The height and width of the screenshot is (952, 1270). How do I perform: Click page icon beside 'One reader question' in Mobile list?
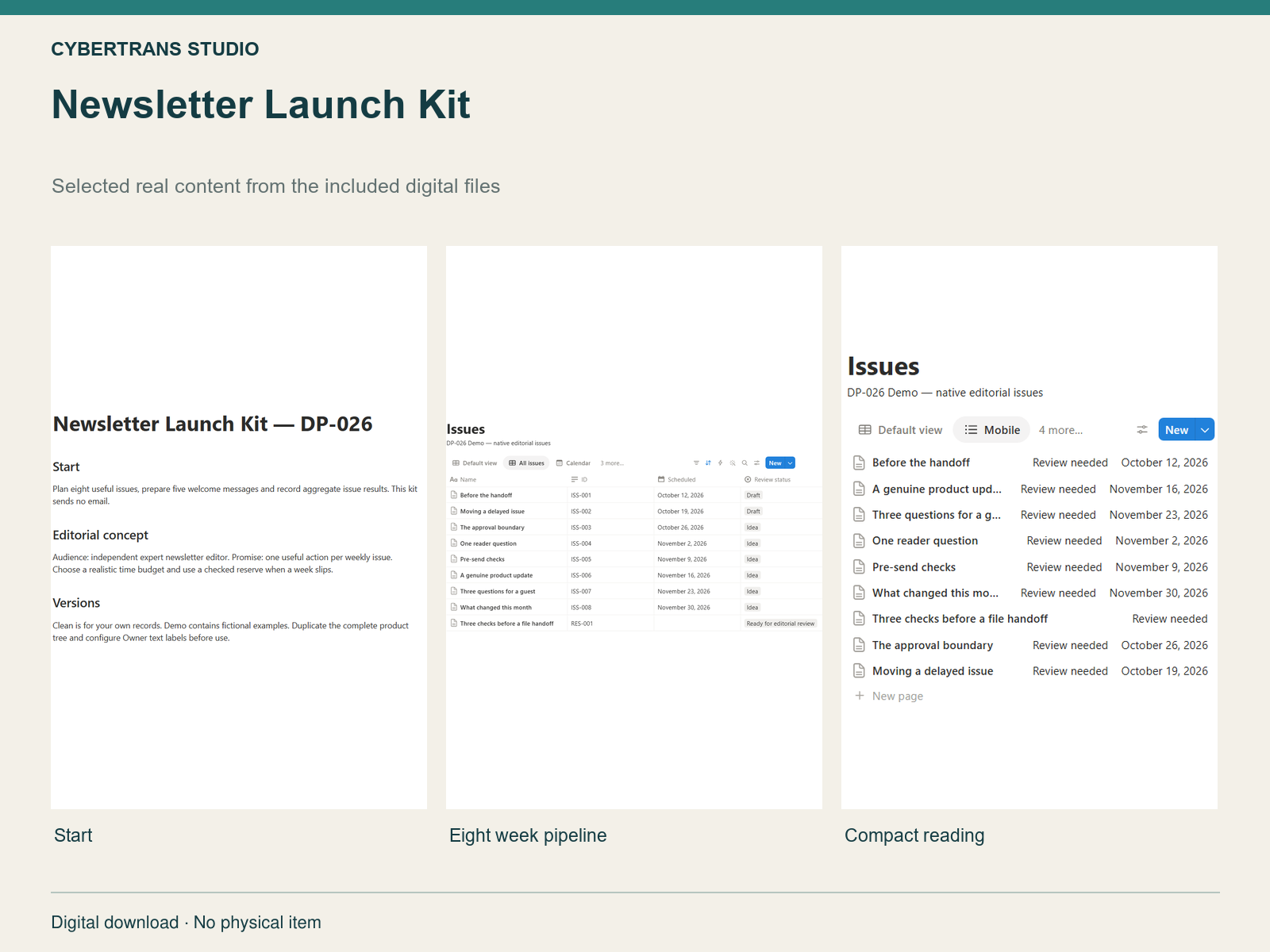pos(859,541)
